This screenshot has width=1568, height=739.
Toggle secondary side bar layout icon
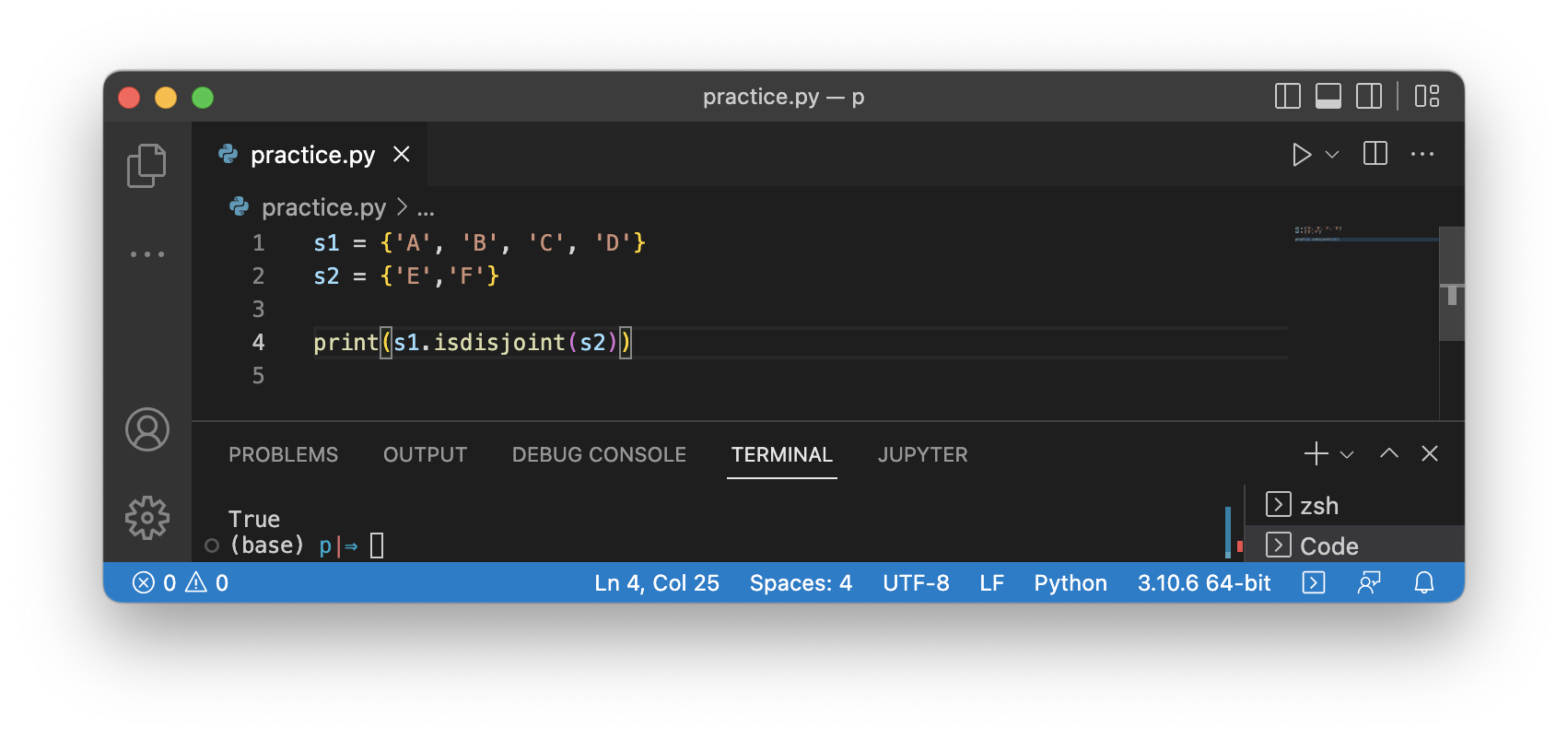pyautogui.click(x=1368, y=96)
